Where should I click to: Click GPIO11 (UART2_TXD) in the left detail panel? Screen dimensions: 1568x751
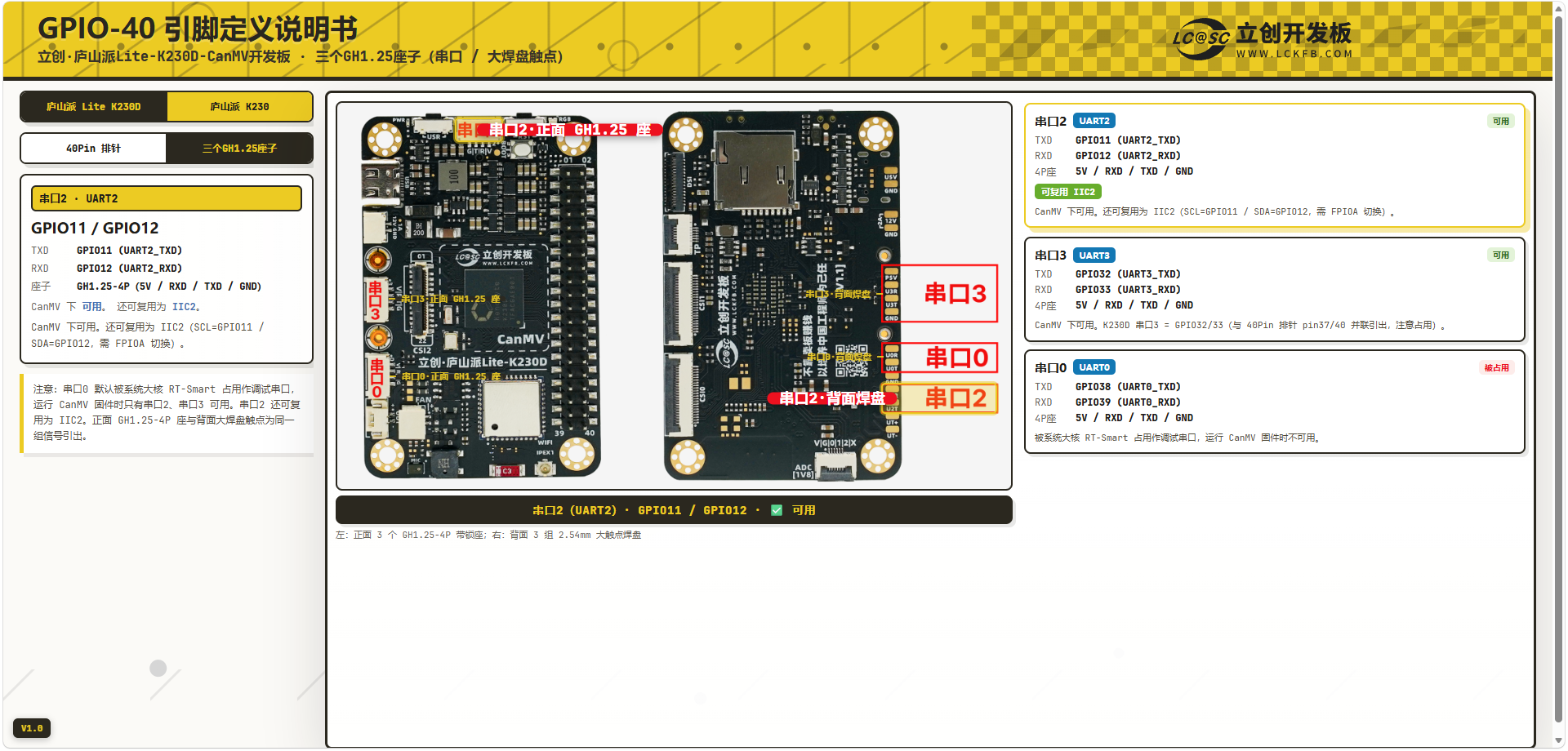129,251
